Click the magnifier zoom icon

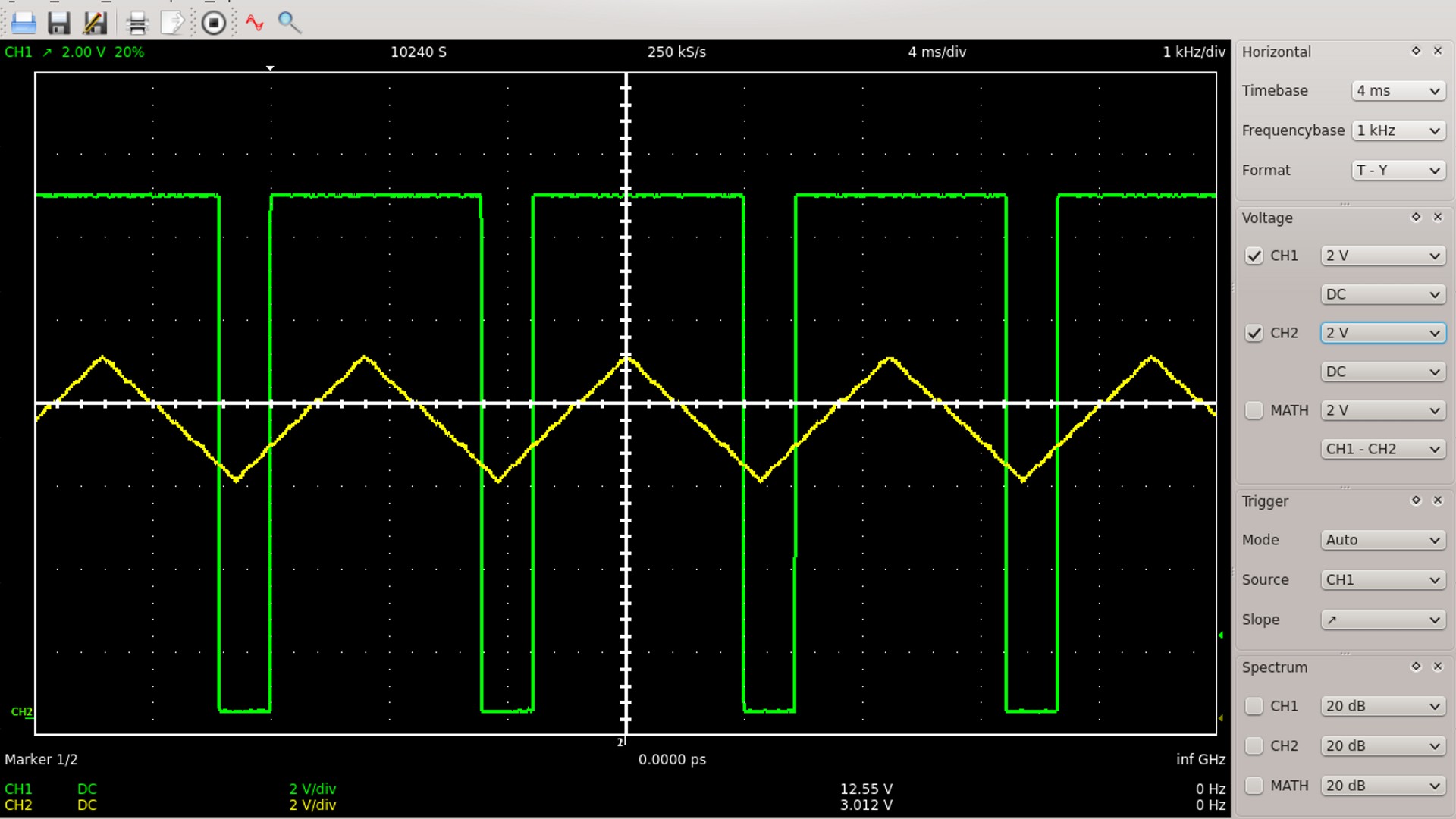(289, 23)
